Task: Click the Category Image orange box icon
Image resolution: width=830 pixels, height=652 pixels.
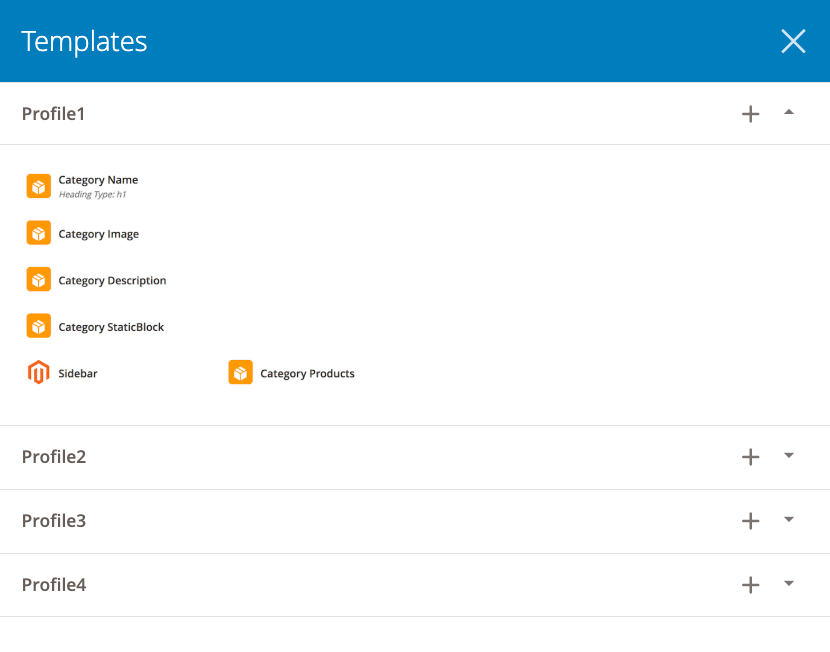Action: tap(39, 233)
